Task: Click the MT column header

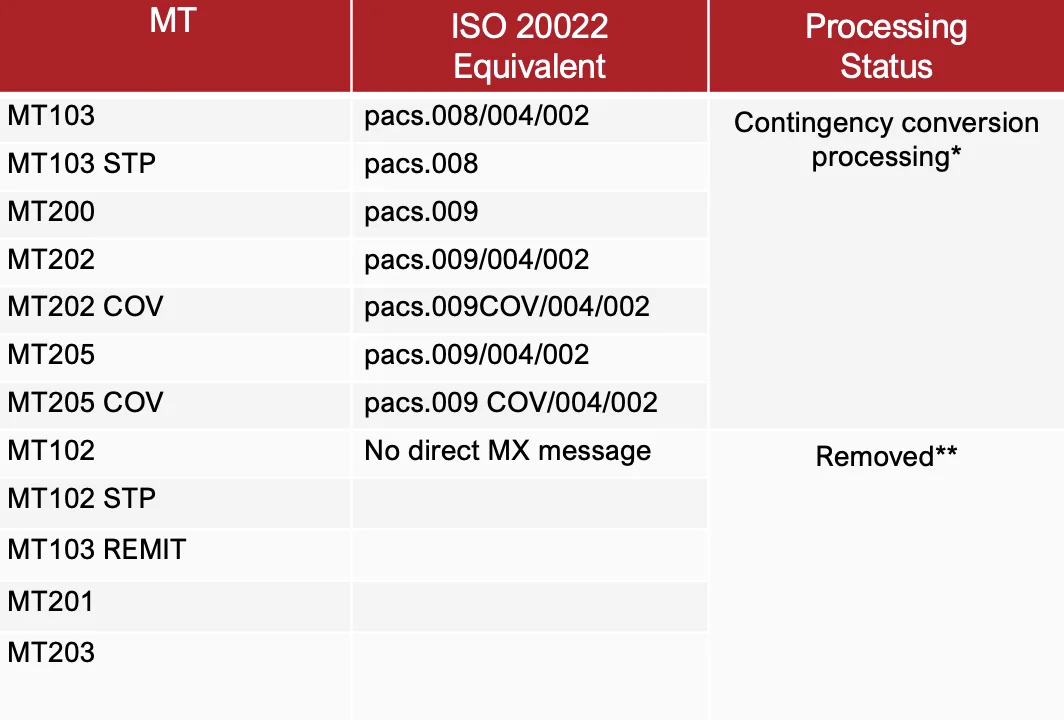Action: pos(172,22)
